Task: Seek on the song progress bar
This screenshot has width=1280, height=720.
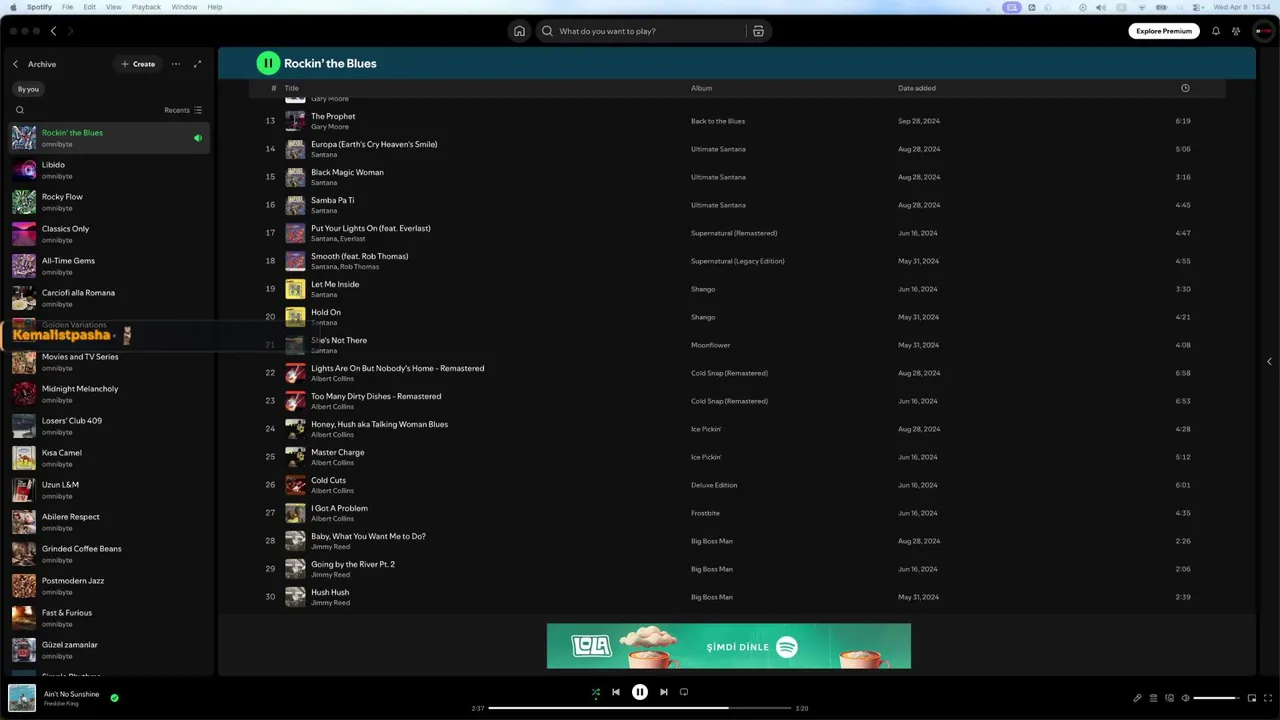Action: click(x=640, y=708)
